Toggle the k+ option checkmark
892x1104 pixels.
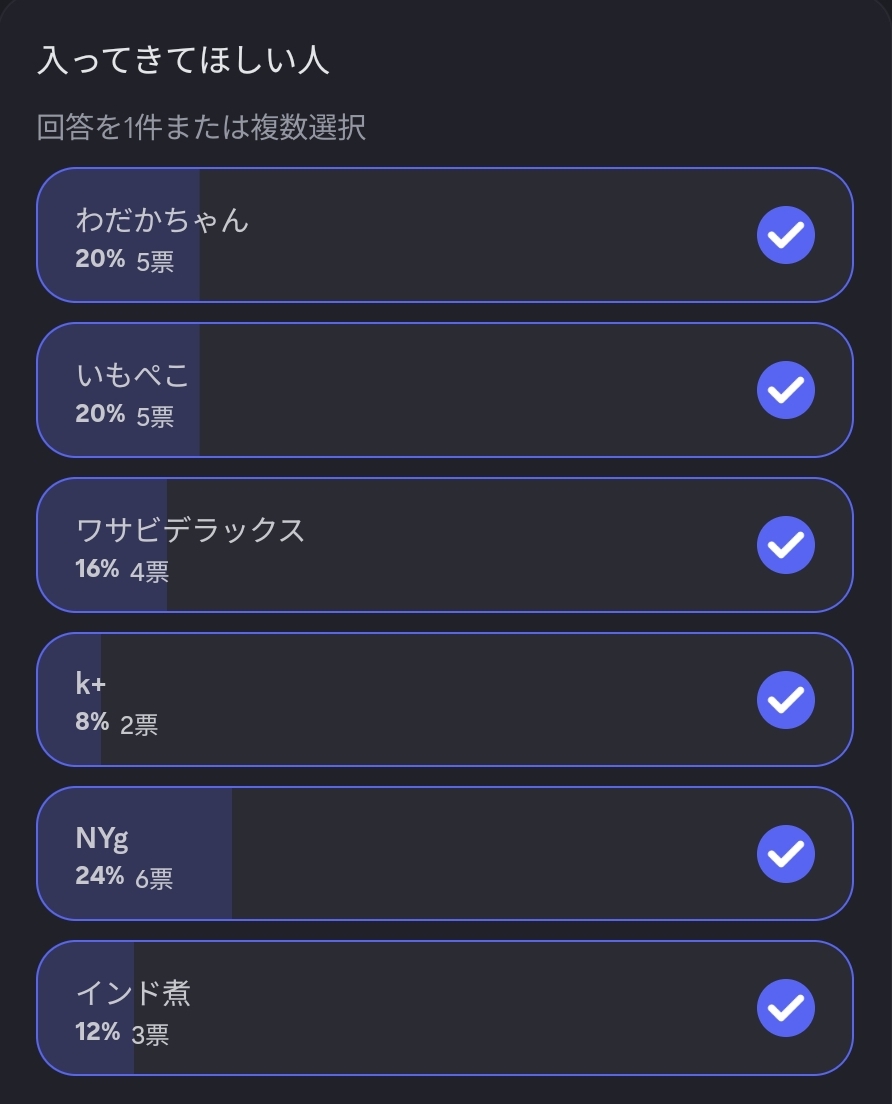(x=786, y=700)
